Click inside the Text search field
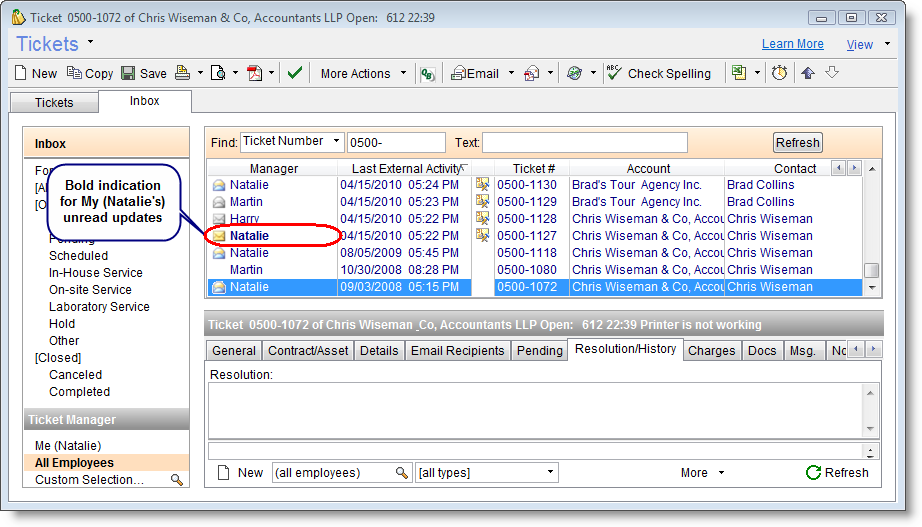The height and width of the screenshot is (527, 922). point(585,143)
